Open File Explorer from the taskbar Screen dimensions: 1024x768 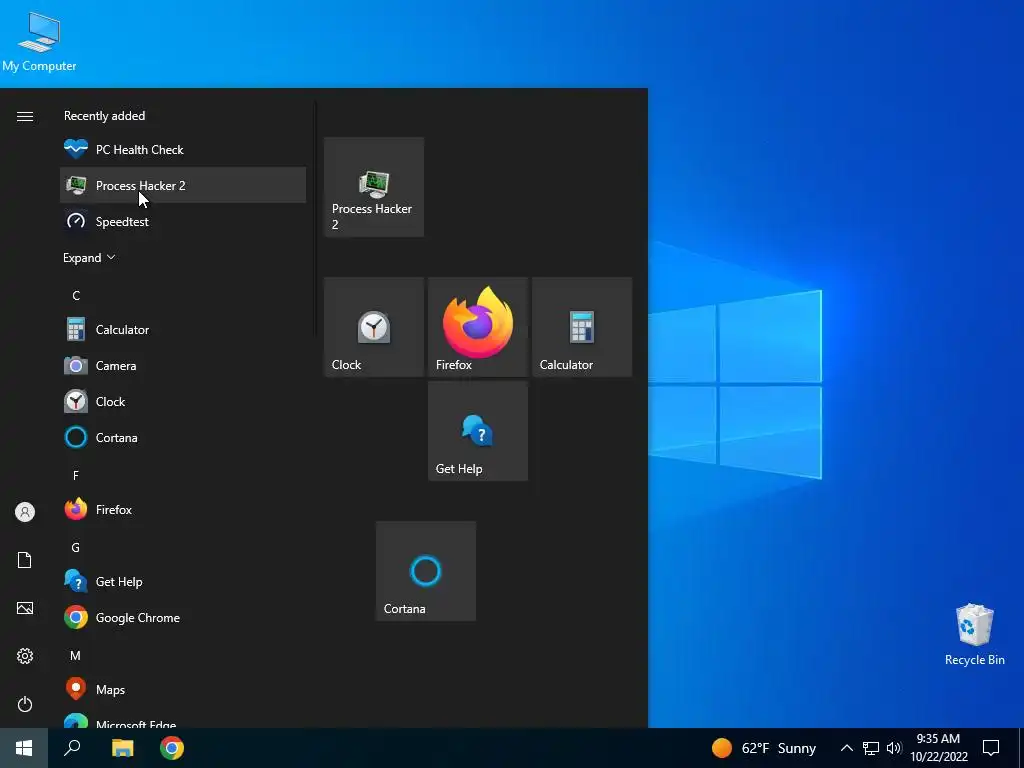[122, 748]
